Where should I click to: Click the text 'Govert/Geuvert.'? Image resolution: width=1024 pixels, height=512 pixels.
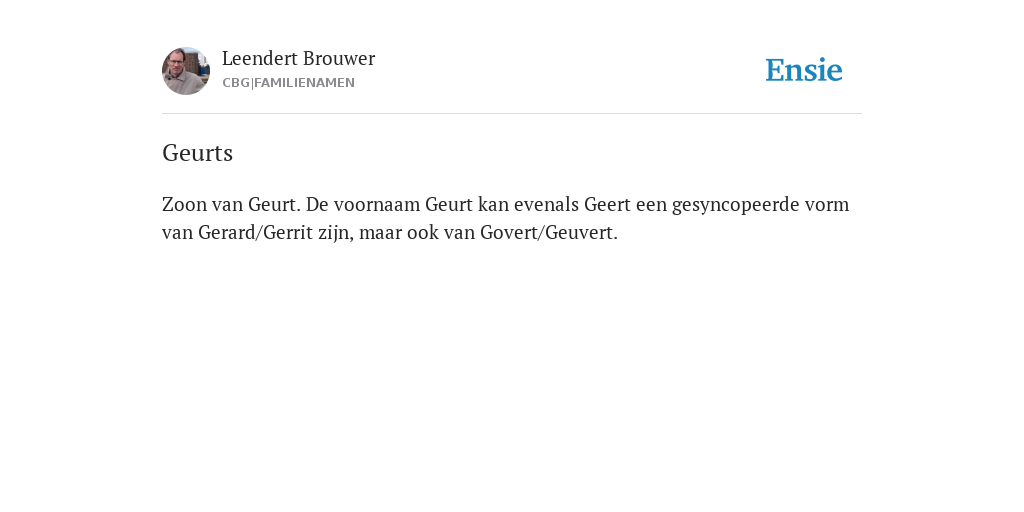pyautogui.click(x=549, y=232)
